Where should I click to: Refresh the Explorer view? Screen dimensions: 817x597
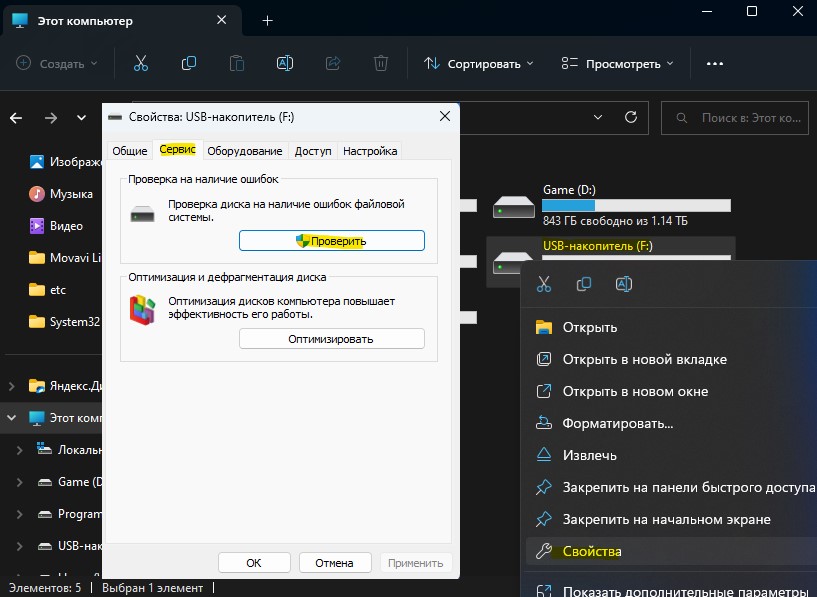pos(631,117)
